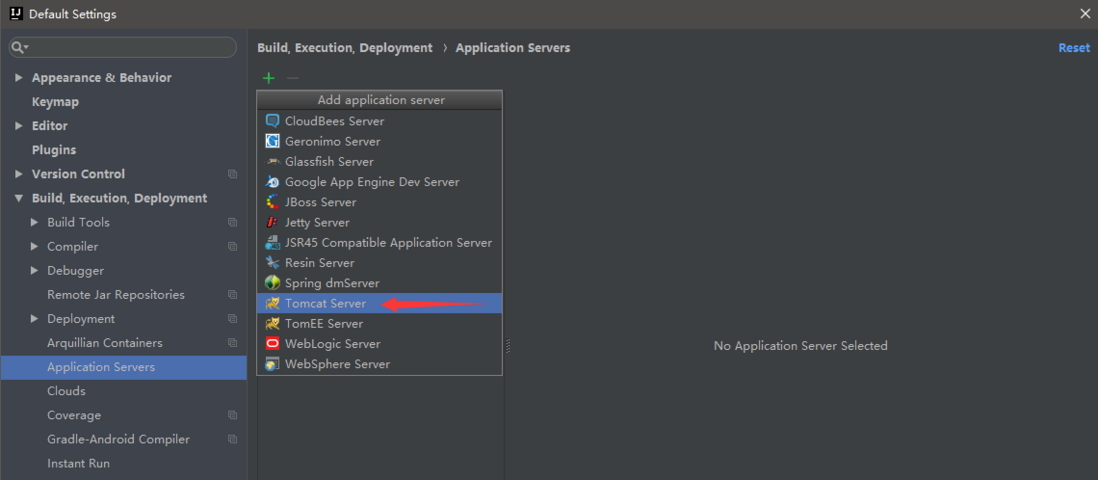Select Application Servers in sidebar
Image resolution: width=1098 pixels, height=480 pixels.
point(123,367)
